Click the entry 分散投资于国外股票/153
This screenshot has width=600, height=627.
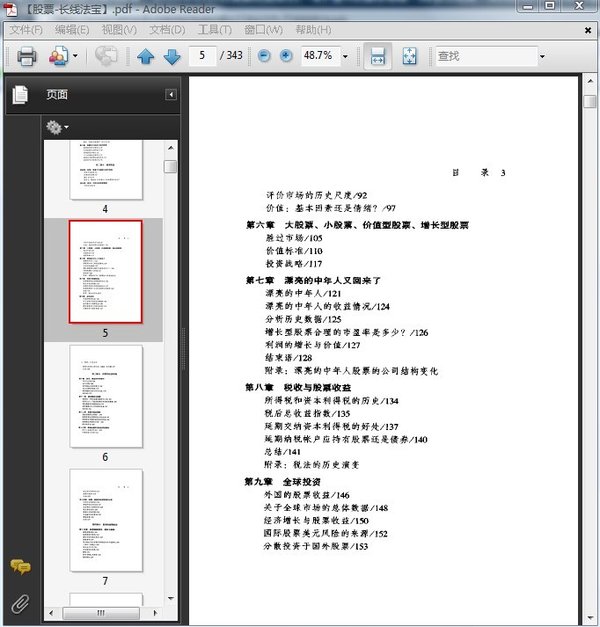coord(316,546)
